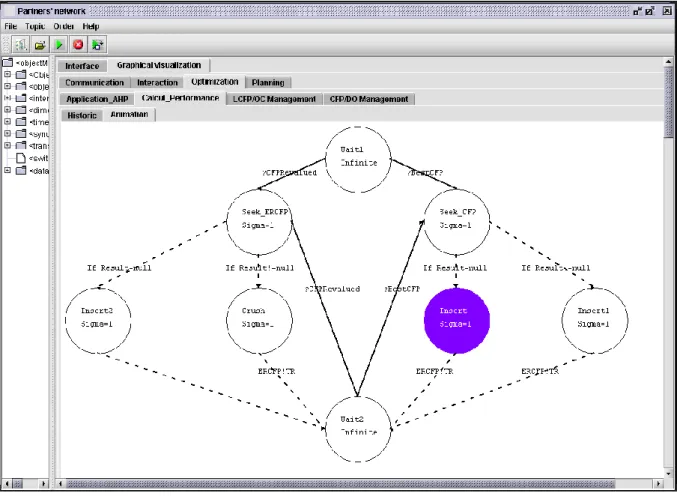Expand the <sync tree node

coord(7,133)
